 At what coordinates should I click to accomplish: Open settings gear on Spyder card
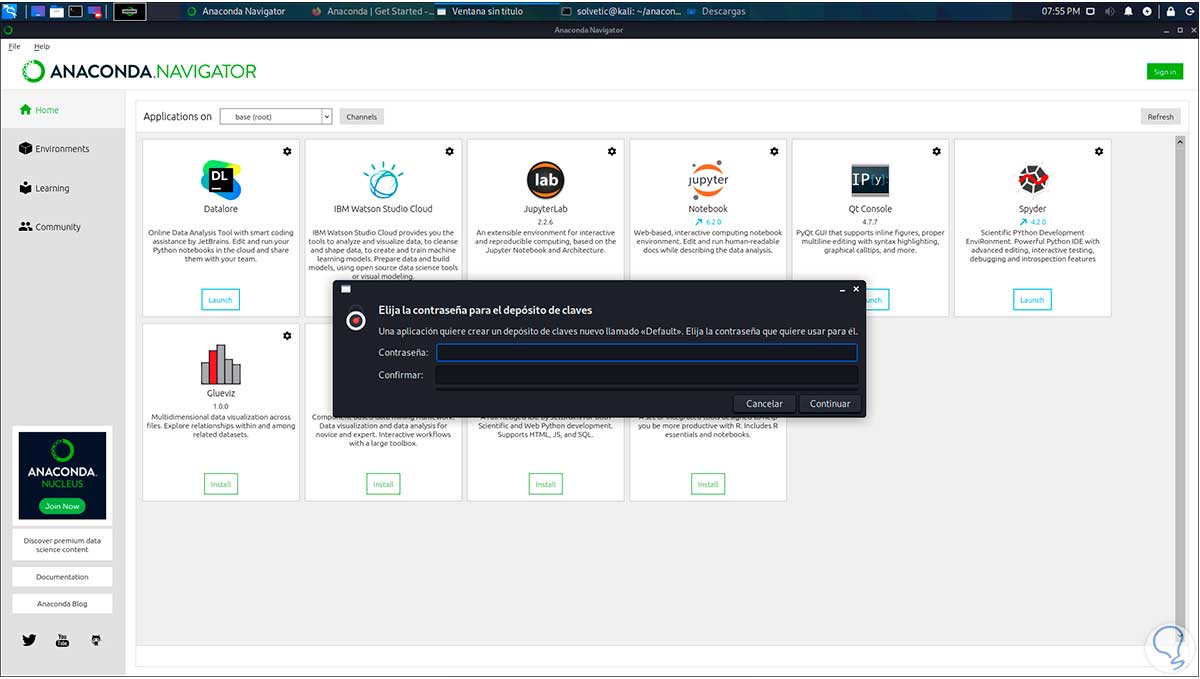click(1099, 151)
